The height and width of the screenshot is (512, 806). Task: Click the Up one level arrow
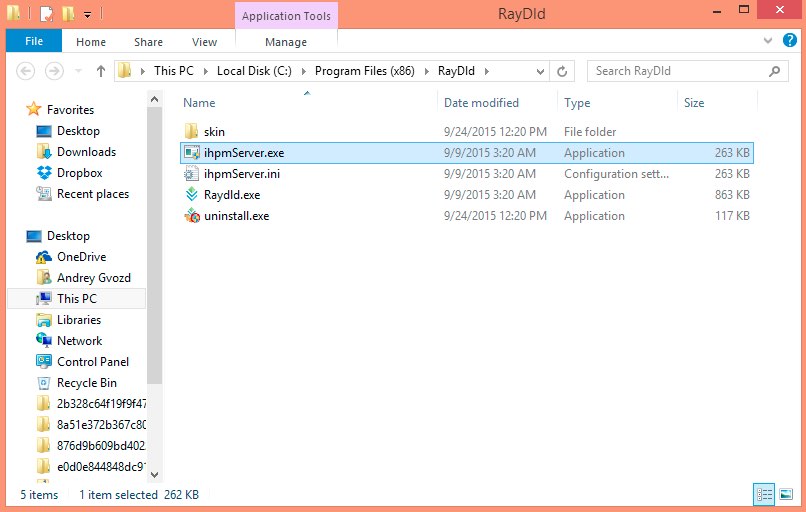(101, 71)
